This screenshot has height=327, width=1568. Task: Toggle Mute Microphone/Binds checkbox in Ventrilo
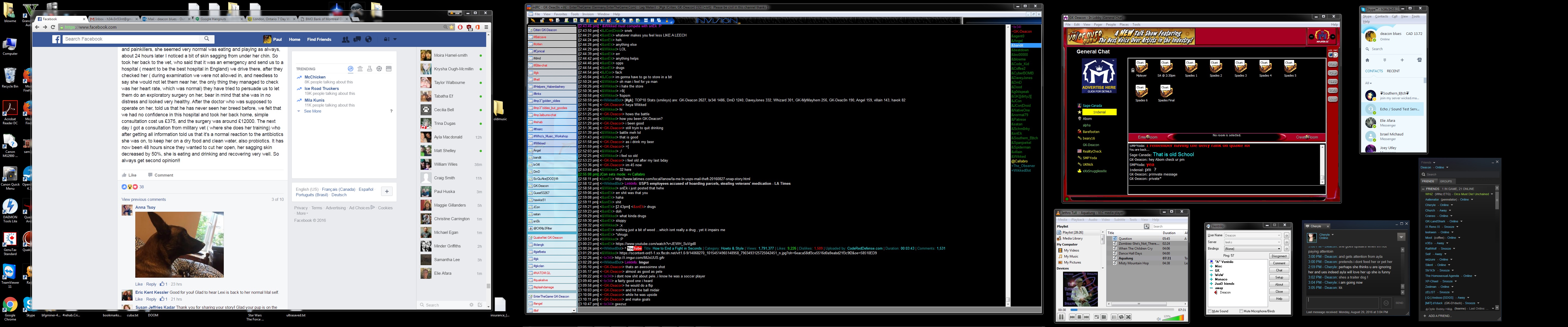(x=1241, y=311)
